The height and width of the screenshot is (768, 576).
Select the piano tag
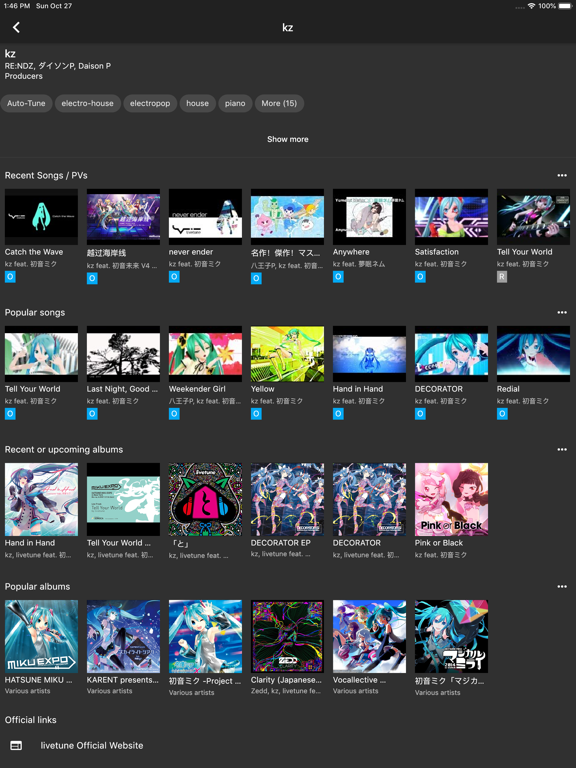point(235,103)
